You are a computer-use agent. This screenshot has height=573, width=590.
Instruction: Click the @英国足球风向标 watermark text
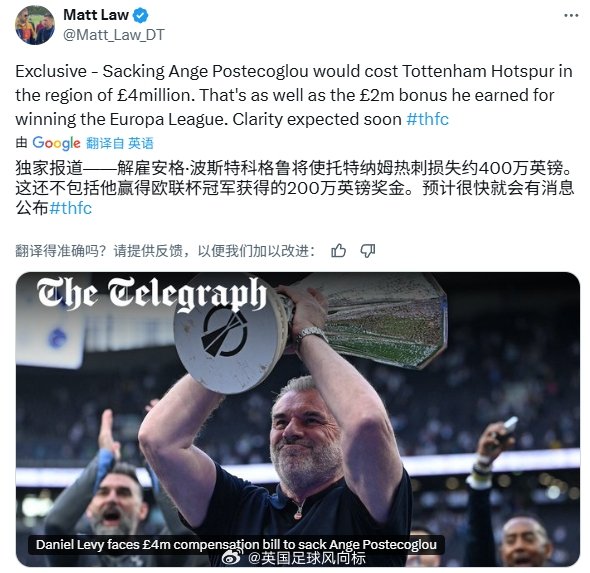click(306, 558)
